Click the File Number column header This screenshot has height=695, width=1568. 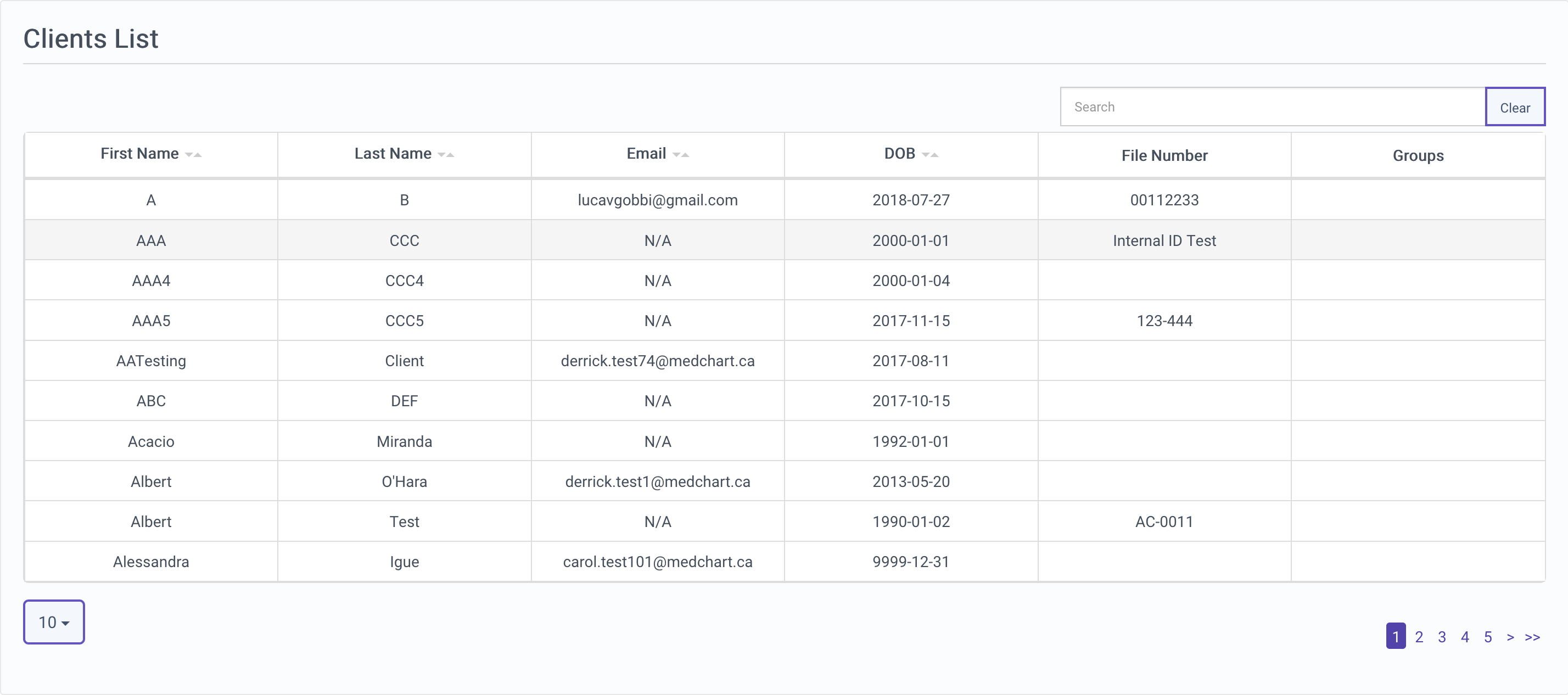pyautogui.click(x=1164, y=155)
